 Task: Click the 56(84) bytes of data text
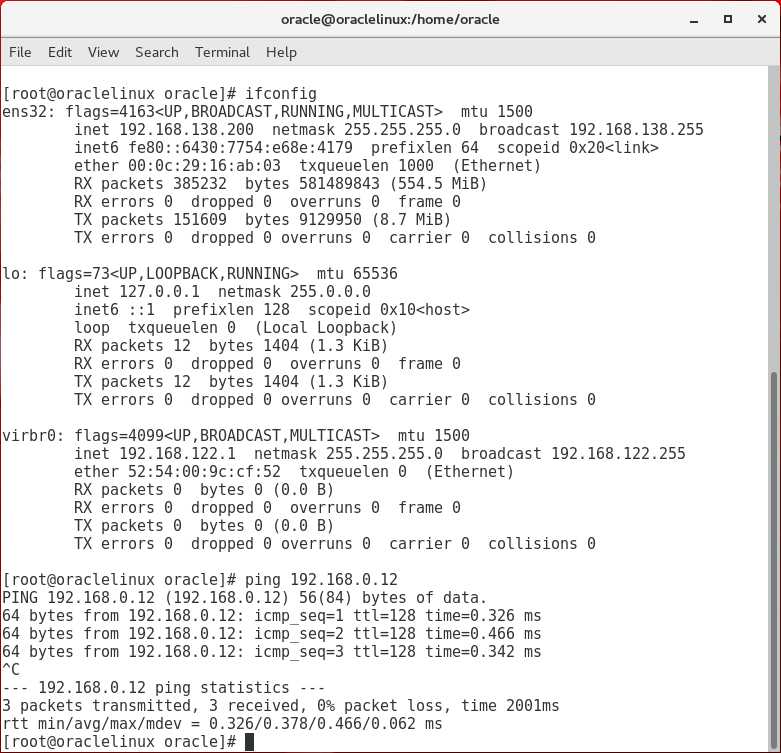pos(392,598)
